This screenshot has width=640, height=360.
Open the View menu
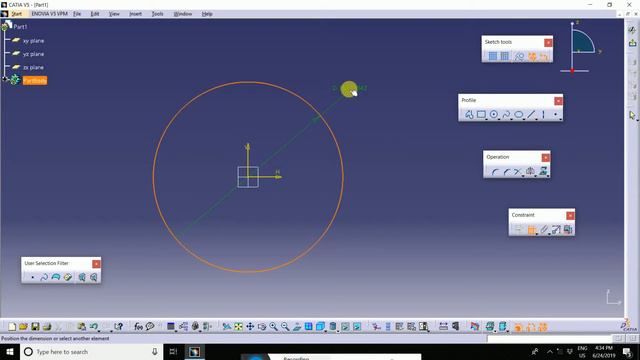[114, 14]
